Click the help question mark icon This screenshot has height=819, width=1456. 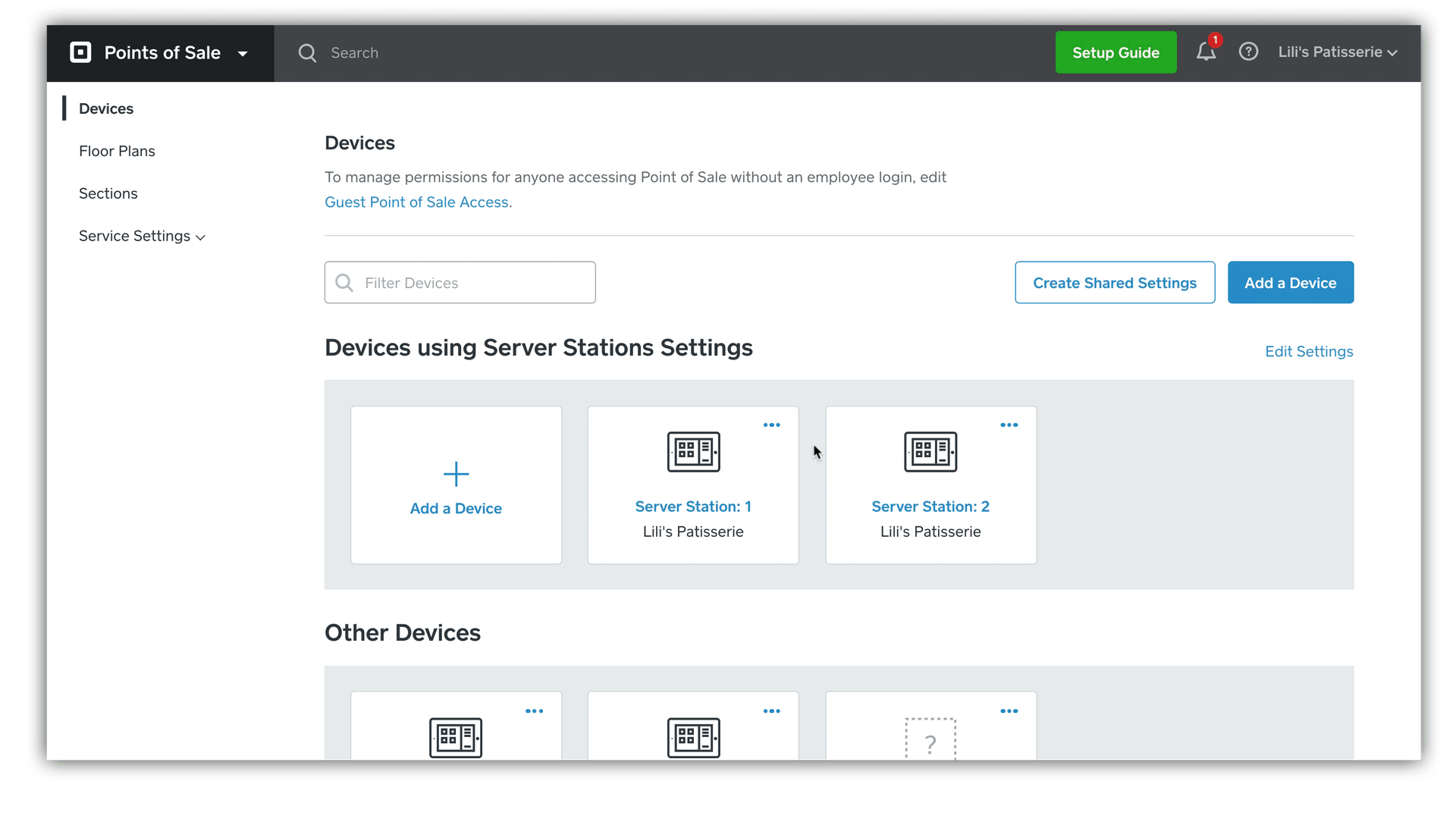pyautogui.click(x=1248, y=52)
